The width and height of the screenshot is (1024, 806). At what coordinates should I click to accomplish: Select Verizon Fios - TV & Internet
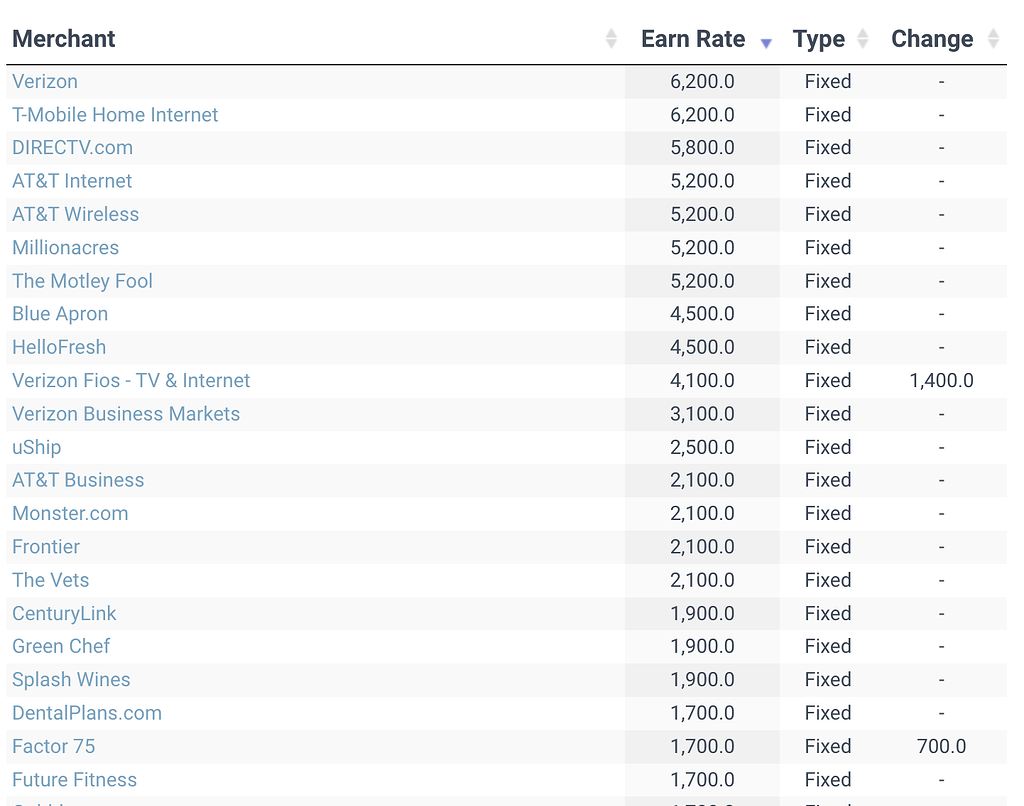pos(131,381)
